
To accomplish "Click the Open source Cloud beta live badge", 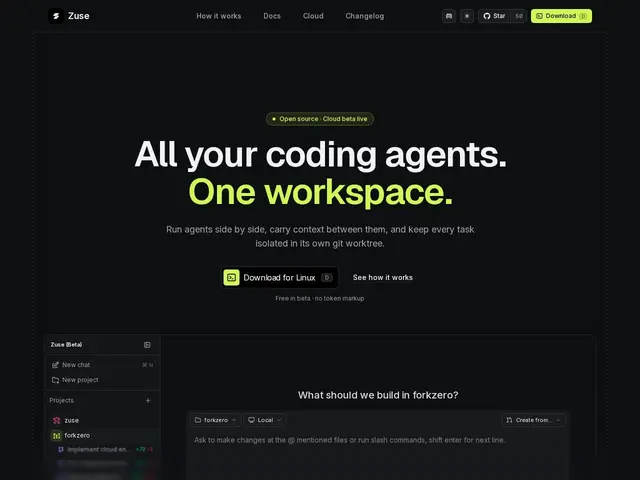I will pos(320,119).
